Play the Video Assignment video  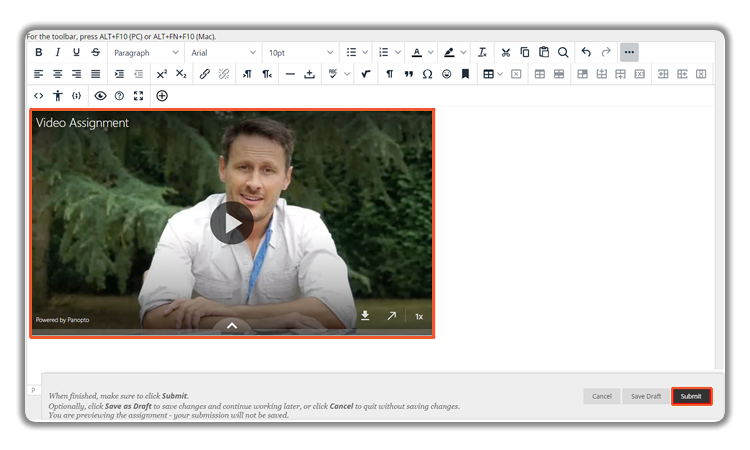tap(232, 223)
